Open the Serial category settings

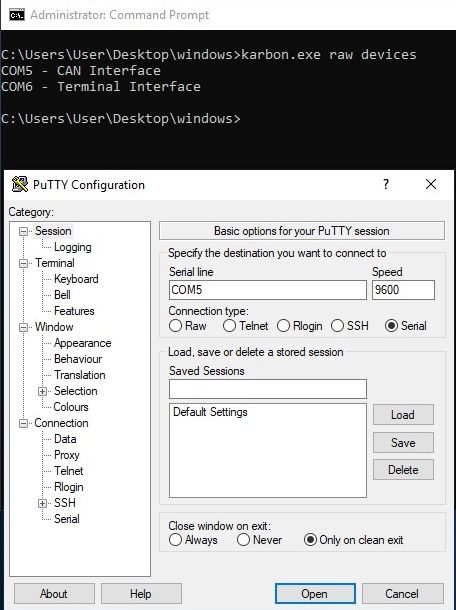coord(67,519)
